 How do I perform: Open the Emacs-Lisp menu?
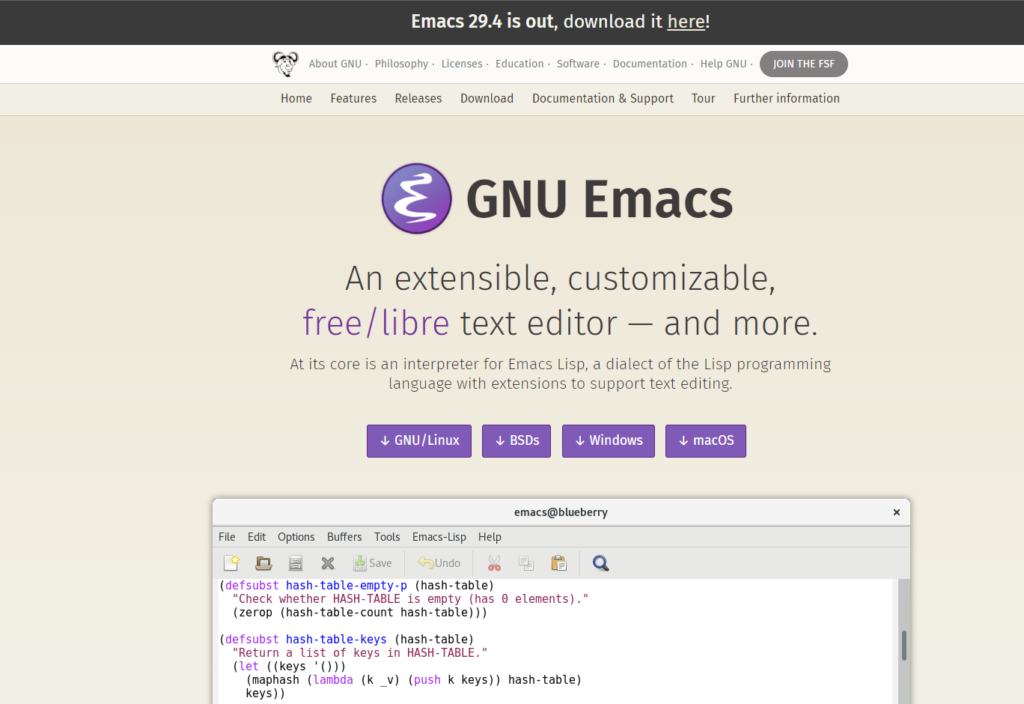439,537
